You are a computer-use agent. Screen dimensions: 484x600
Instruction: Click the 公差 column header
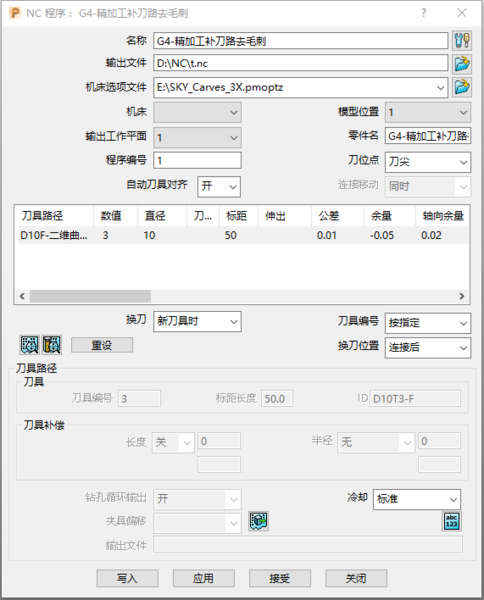pyautogui.click(x=337, y=216)
